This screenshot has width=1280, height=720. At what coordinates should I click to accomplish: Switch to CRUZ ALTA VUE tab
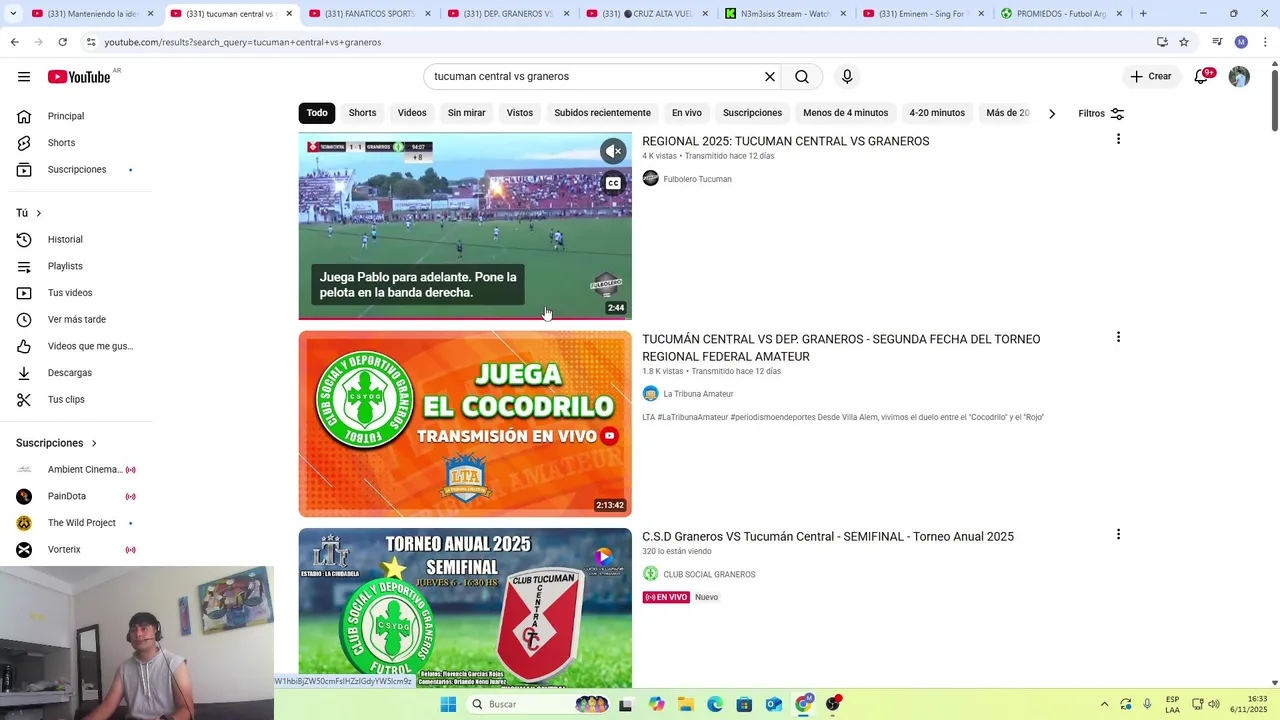click(647, 14)
